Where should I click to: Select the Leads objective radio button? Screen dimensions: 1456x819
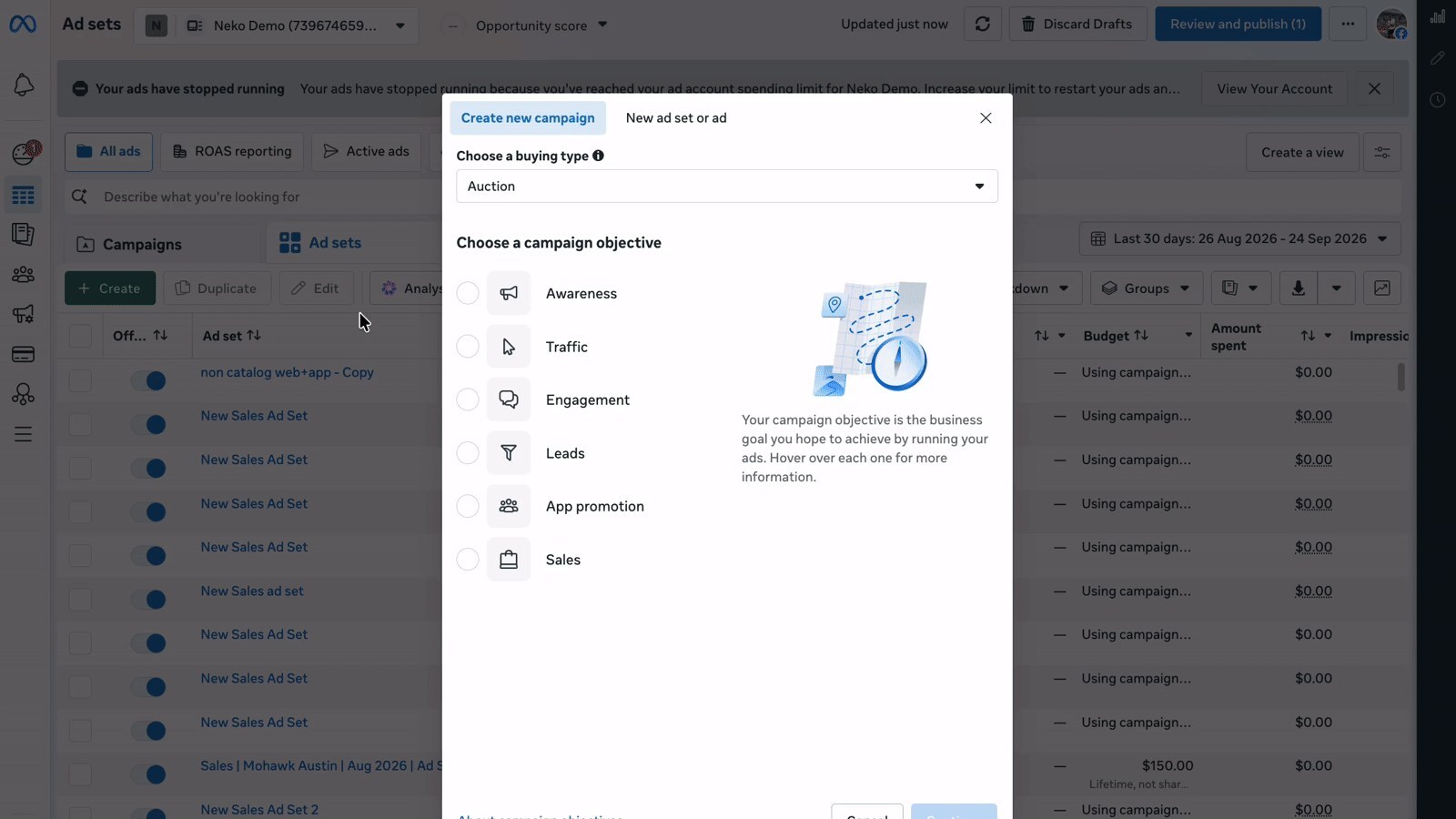click(x=468, y=453)
